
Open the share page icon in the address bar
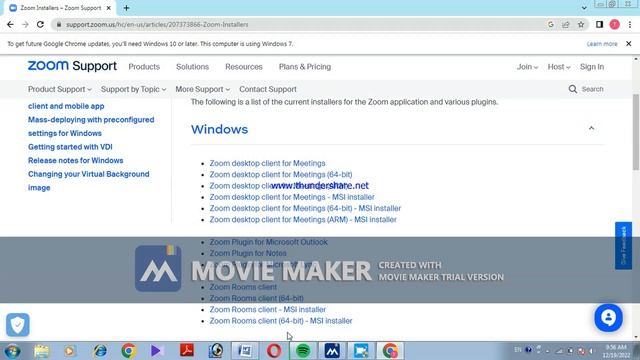pyautogui.click(x=566, y=24)
